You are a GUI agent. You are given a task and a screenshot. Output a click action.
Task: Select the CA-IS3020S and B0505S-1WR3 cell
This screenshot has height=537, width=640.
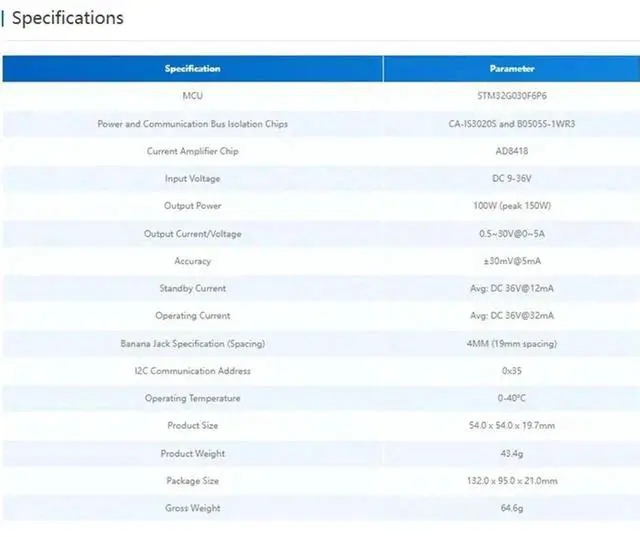511,124
